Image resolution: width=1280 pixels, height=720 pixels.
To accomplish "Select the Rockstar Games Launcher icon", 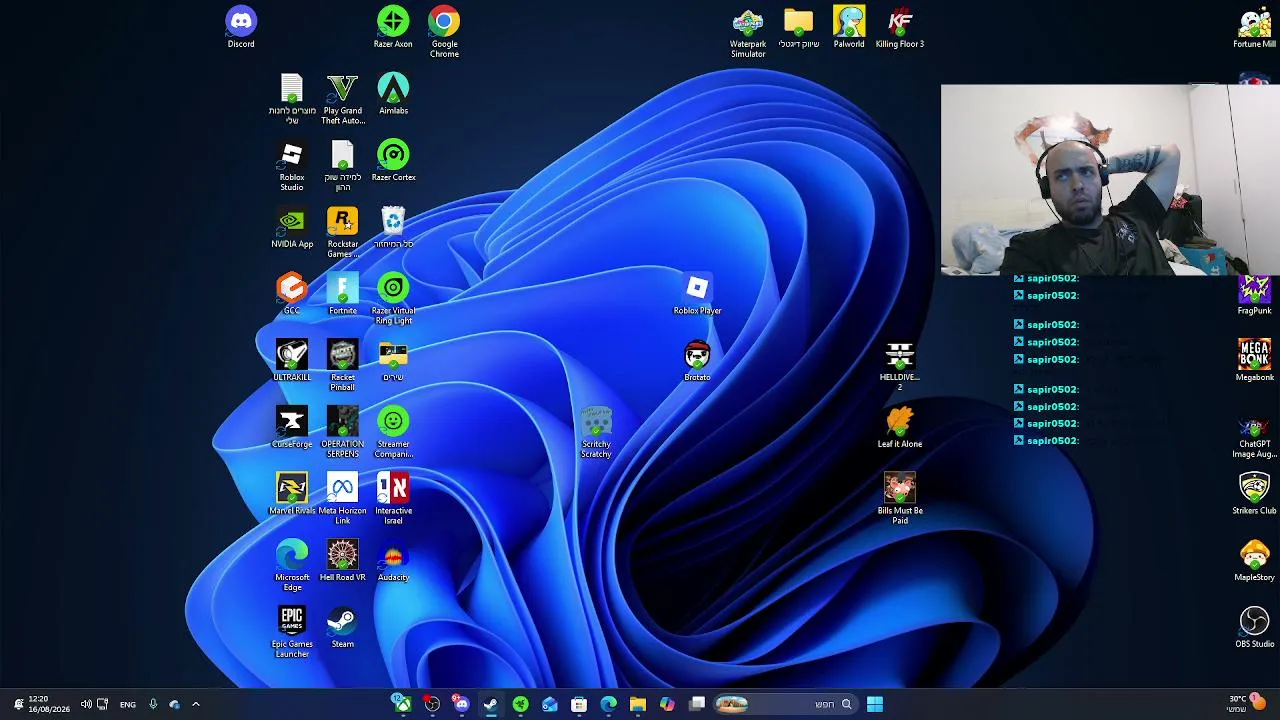I will tap(342, 233).
